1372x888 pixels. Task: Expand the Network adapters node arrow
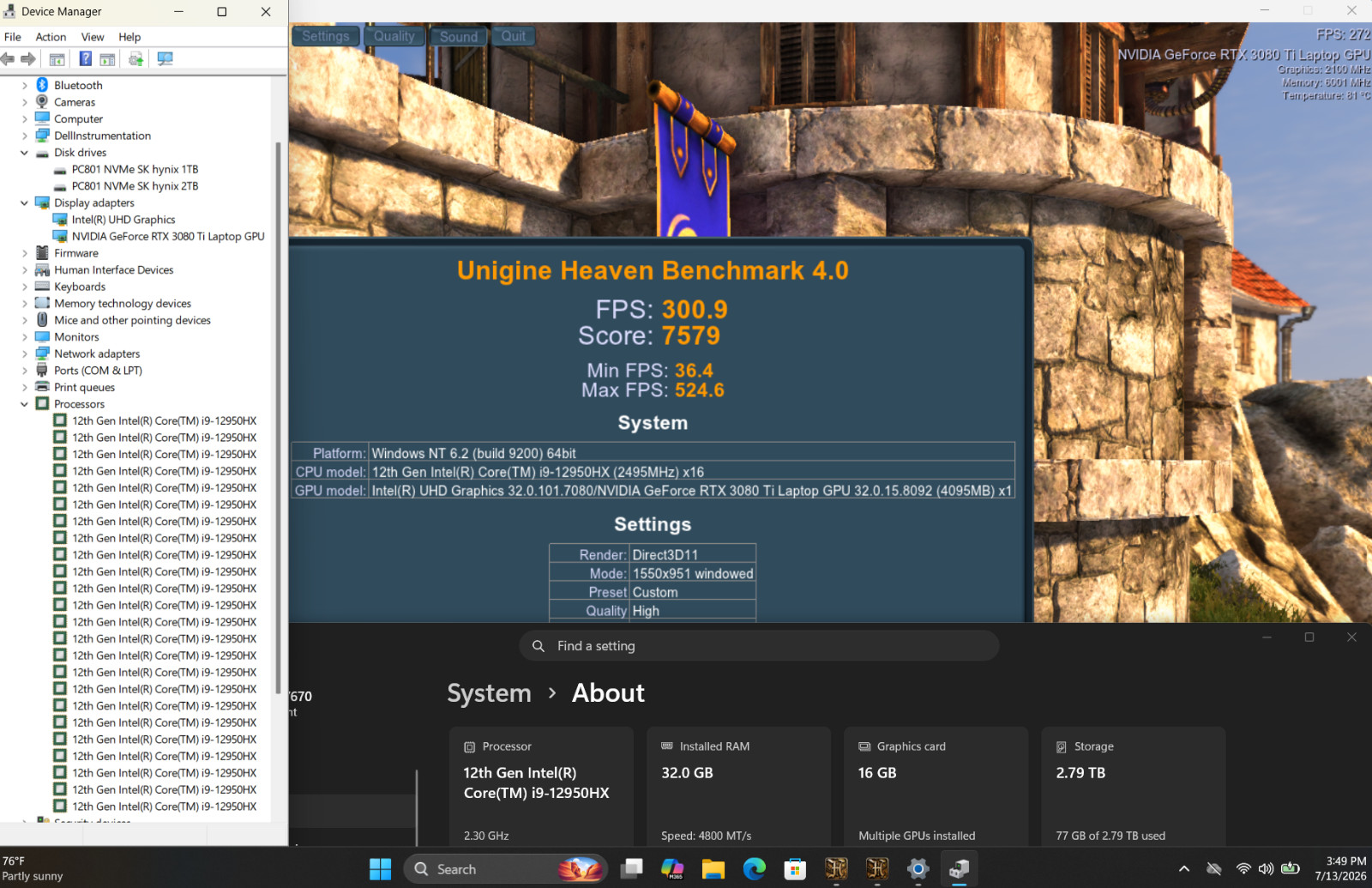pos(25,354)
